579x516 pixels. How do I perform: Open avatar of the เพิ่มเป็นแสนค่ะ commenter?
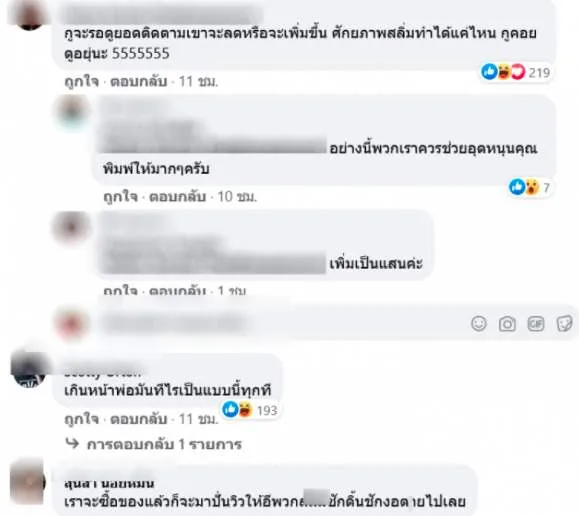71,227
